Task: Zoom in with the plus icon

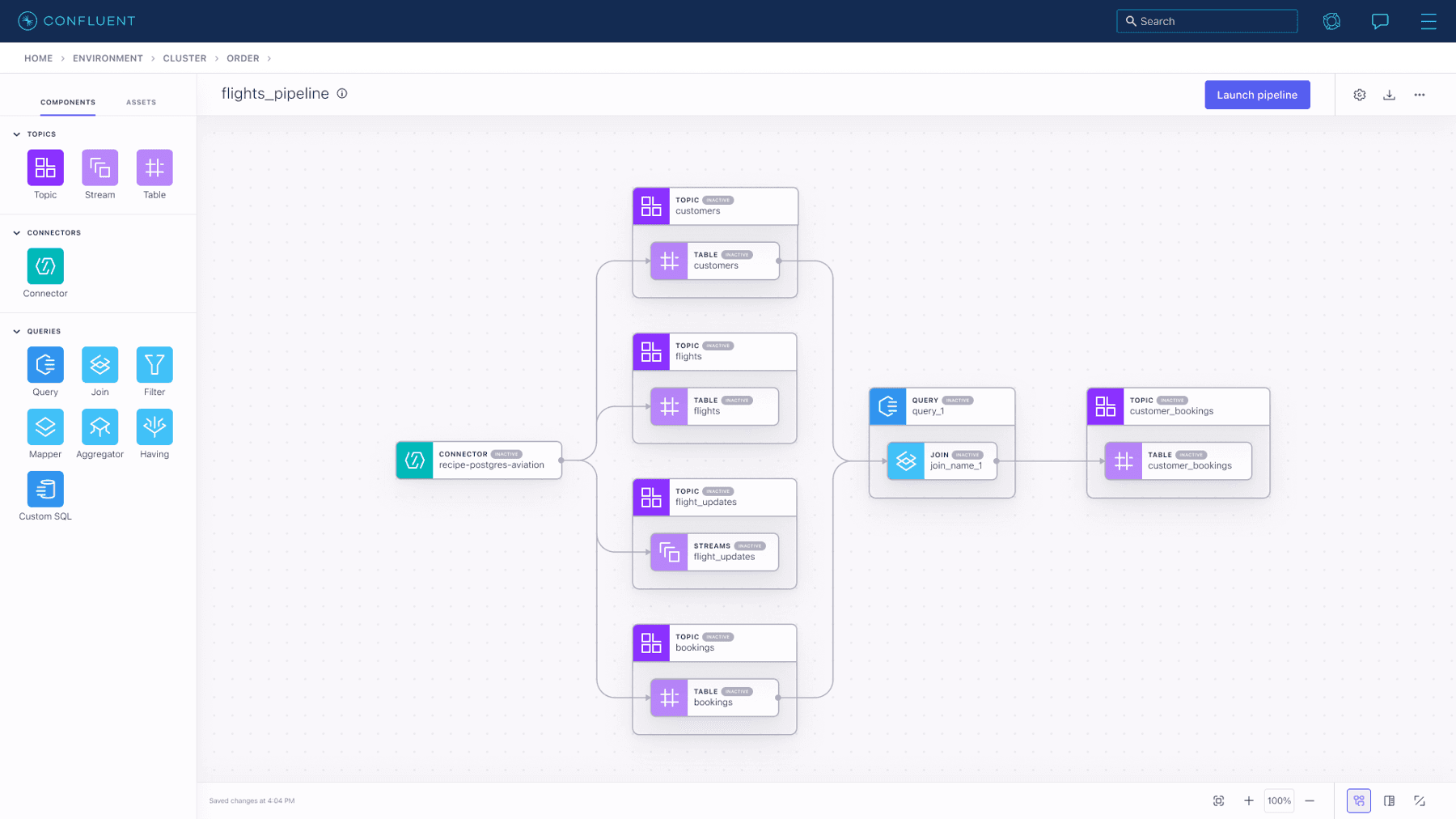Action: [x=1248, y=800]
